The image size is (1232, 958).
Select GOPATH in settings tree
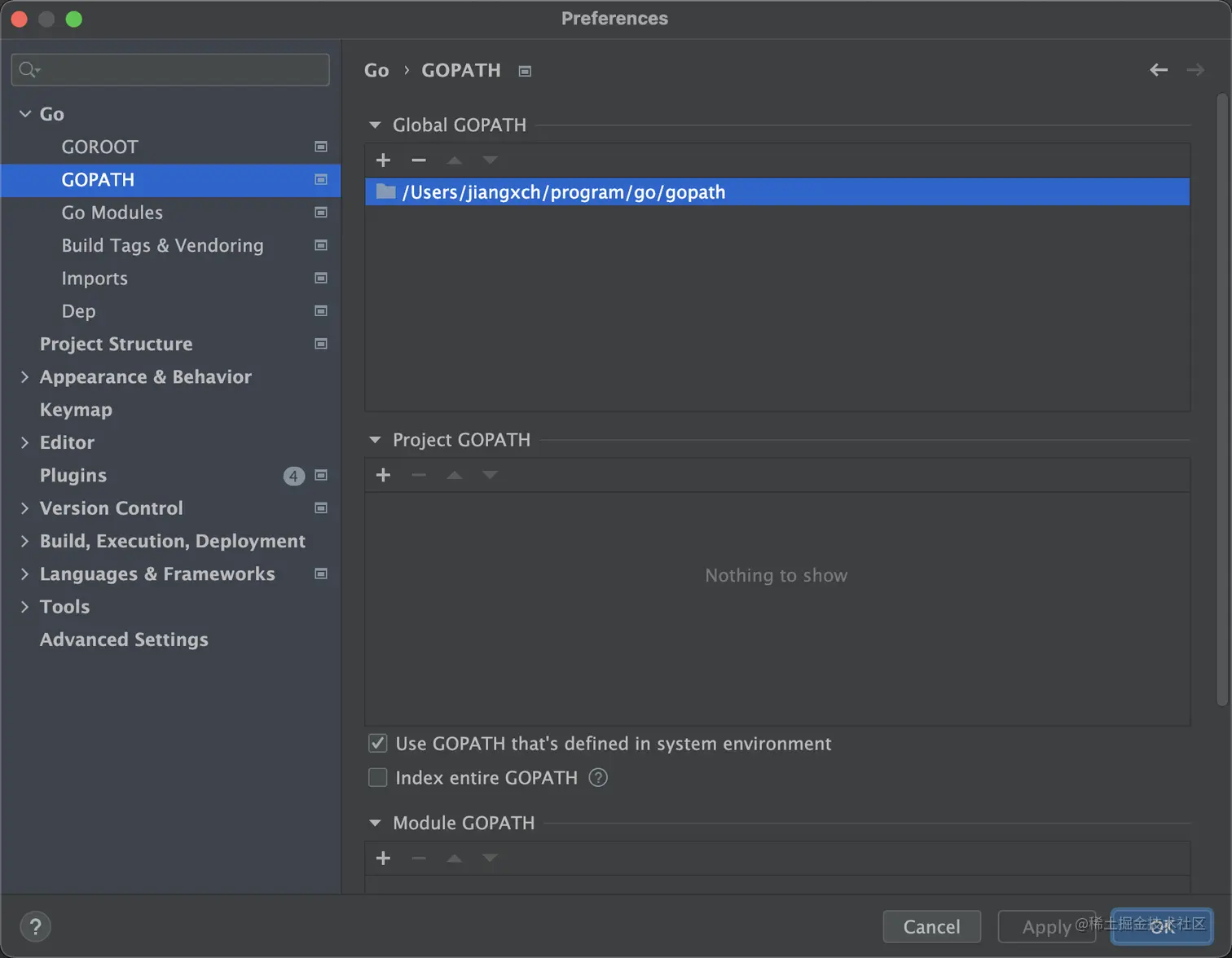(x=170, y=180)
